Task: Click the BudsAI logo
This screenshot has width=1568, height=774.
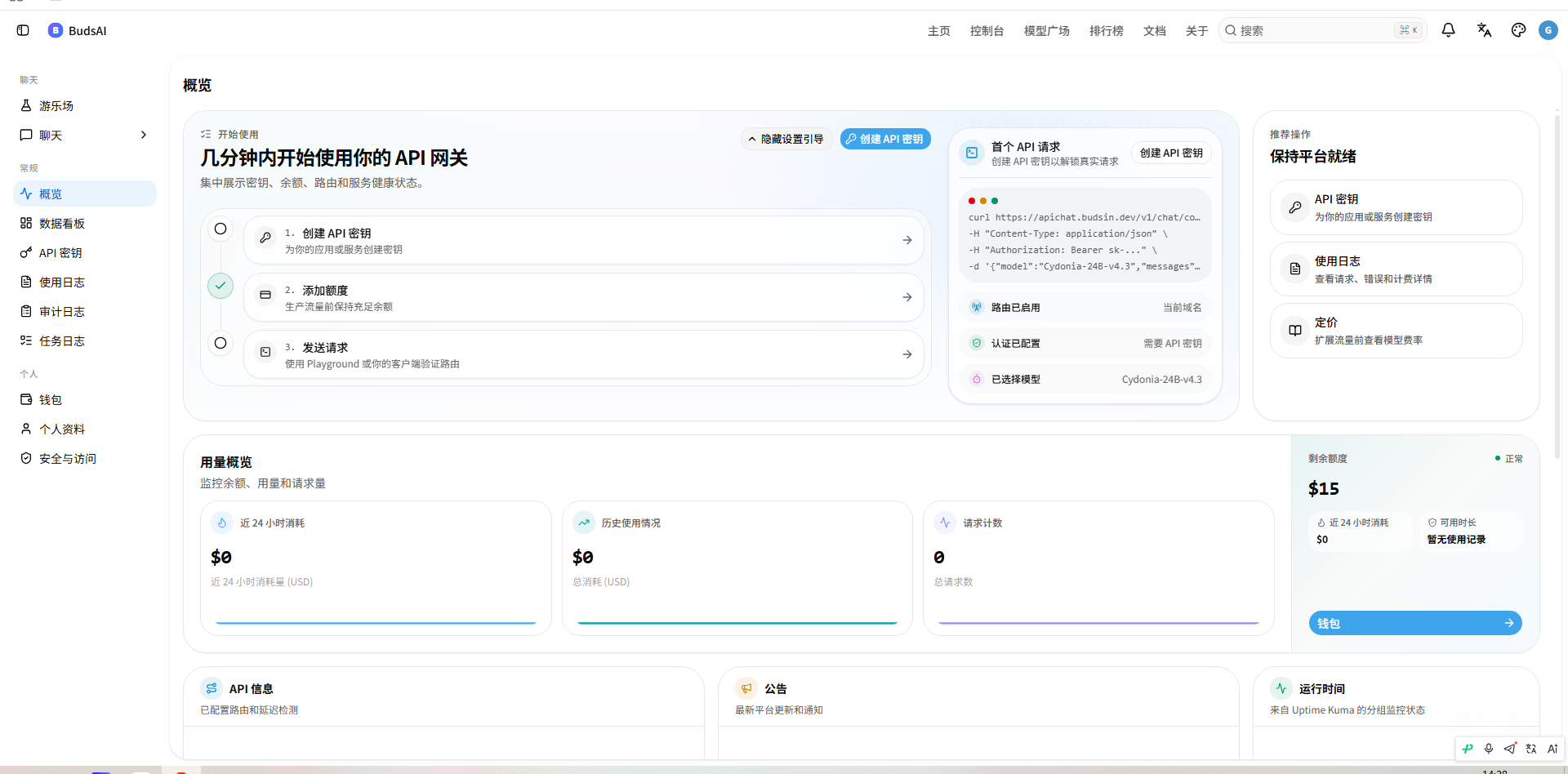Action: click(x=78, y=30)
